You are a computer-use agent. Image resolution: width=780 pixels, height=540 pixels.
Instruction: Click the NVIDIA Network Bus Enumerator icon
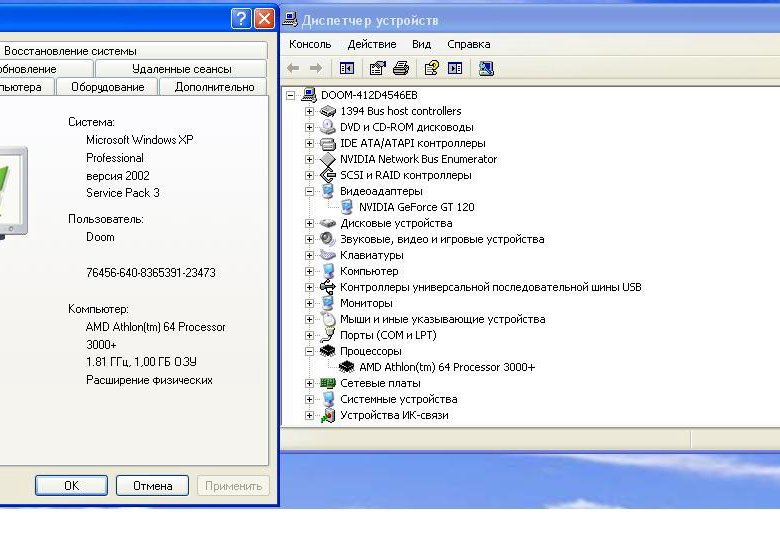pyautogui.click(x=328, y=159)
